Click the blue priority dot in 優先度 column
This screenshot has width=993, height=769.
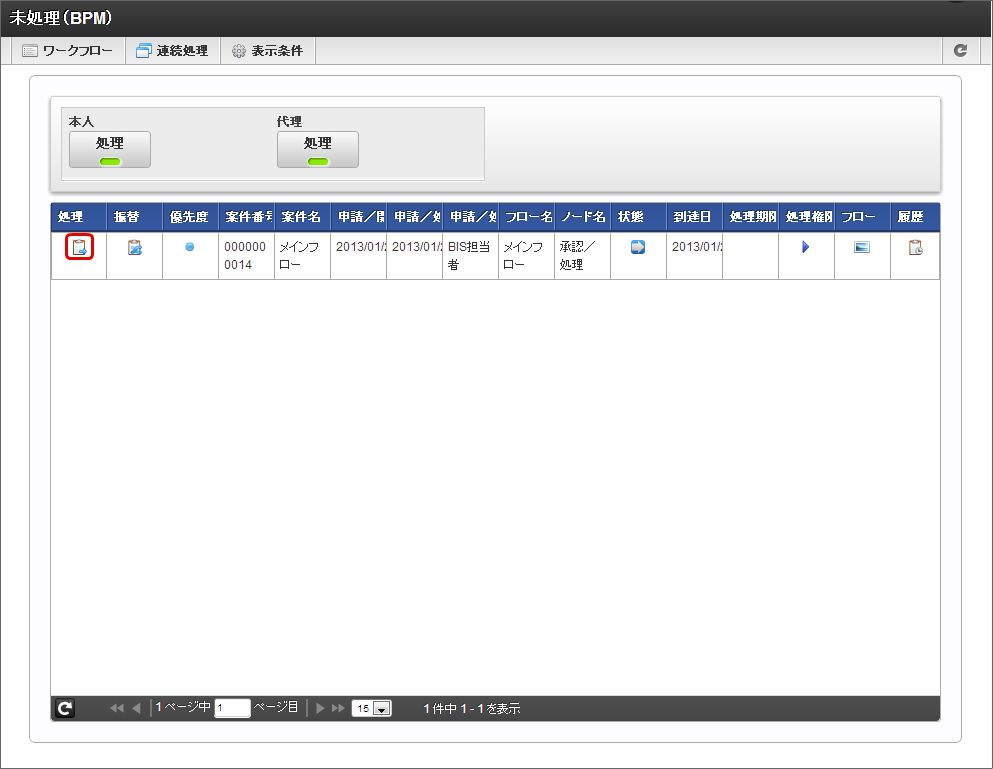pyautogui.click(x=190, y=247)
